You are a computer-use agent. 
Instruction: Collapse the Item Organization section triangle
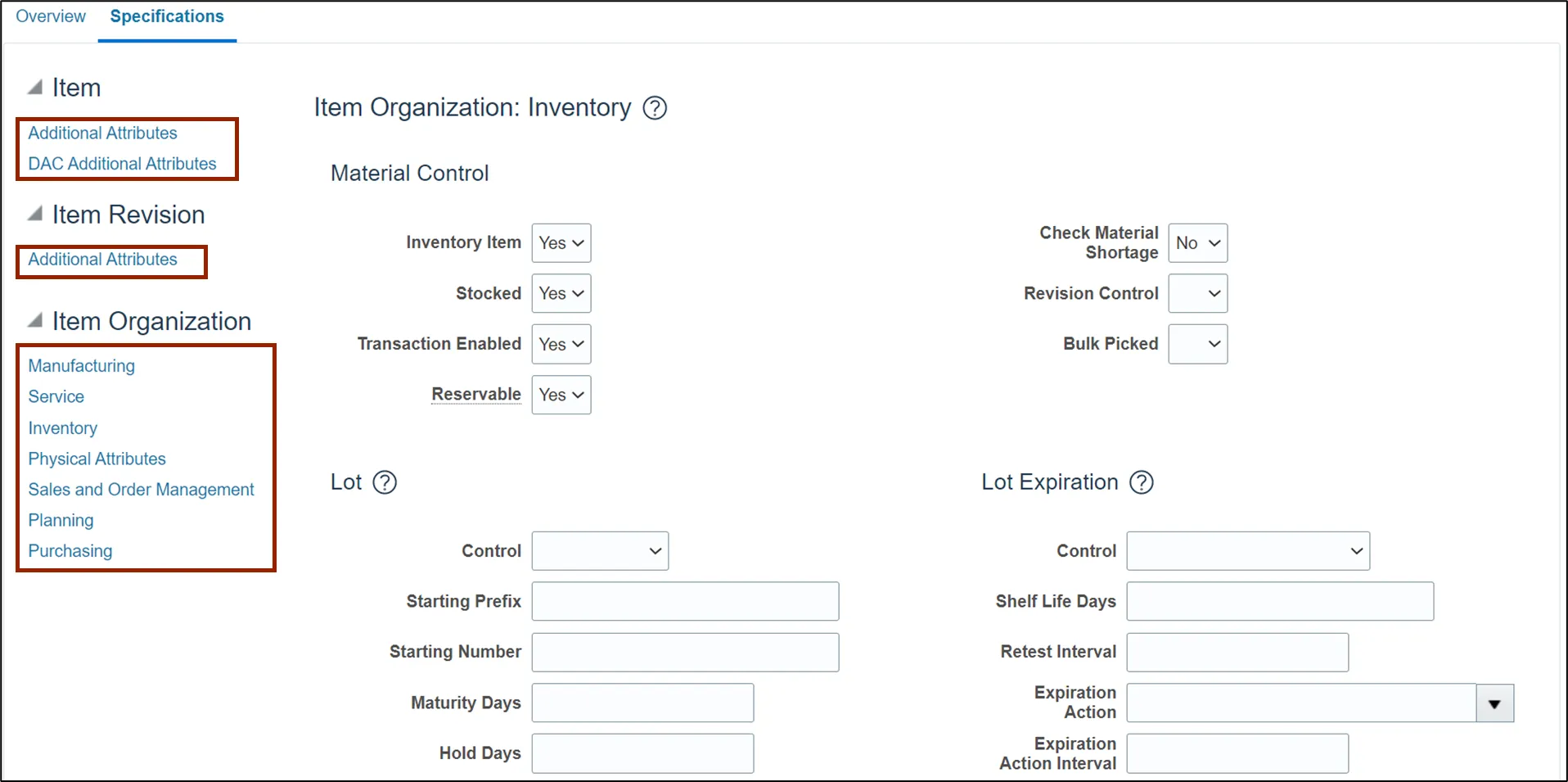coord(35,320)
